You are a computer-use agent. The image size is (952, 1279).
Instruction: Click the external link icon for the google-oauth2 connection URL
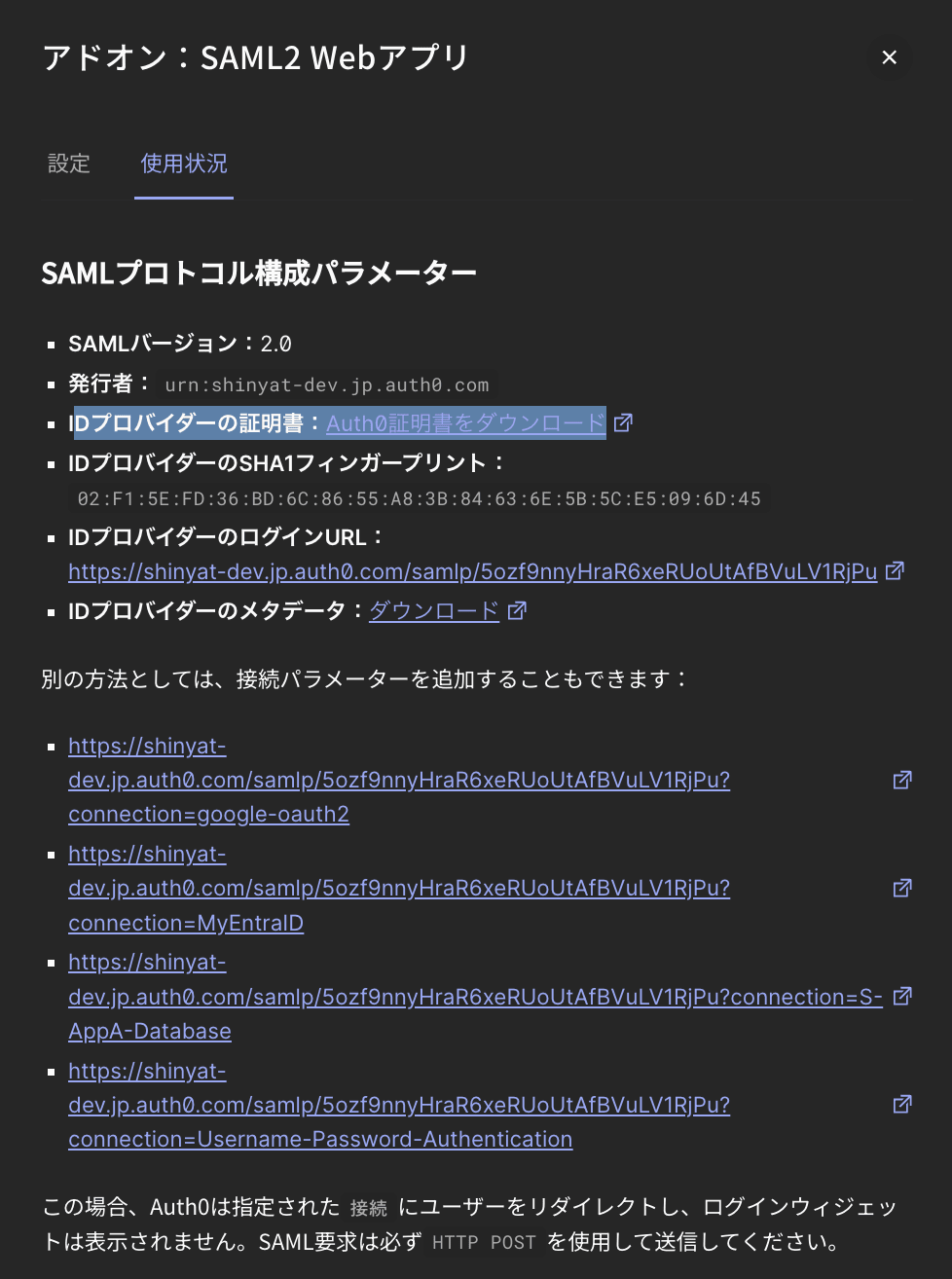pos(902,780)
